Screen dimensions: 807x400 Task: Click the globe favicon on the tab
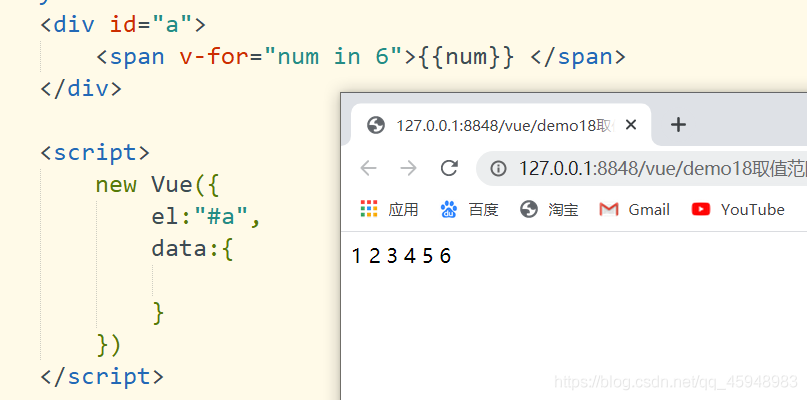point(376,125)
